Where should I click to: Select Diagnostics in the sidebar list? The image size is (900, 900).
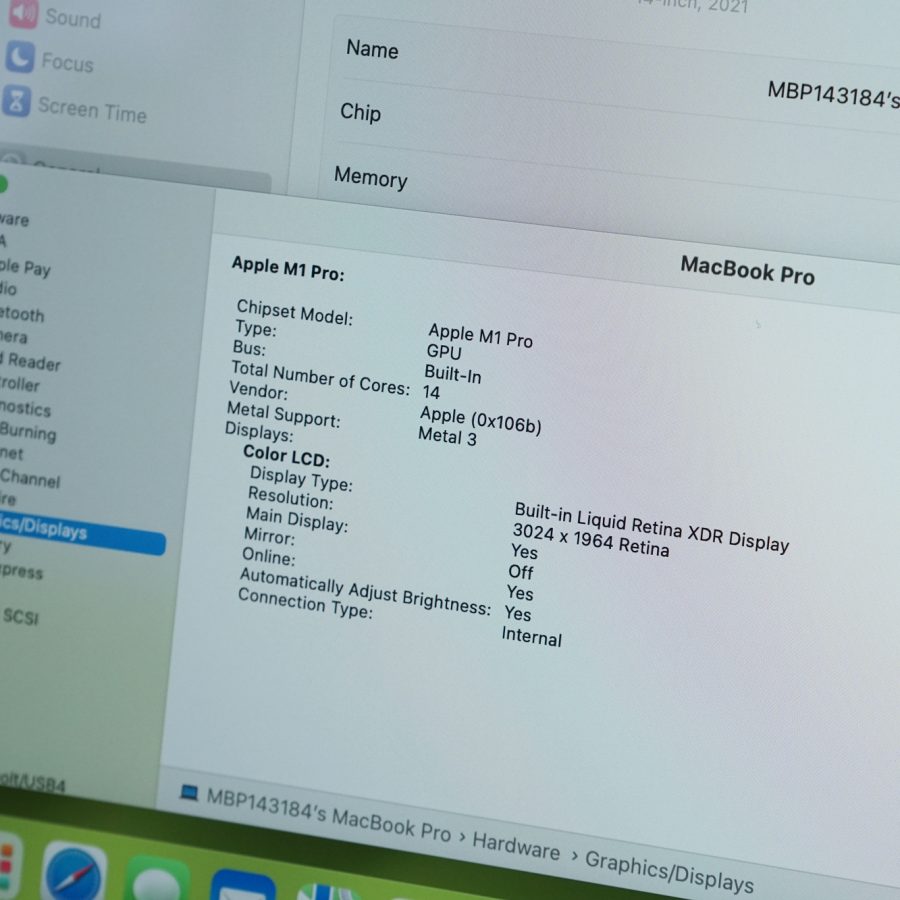pos(25,408)
